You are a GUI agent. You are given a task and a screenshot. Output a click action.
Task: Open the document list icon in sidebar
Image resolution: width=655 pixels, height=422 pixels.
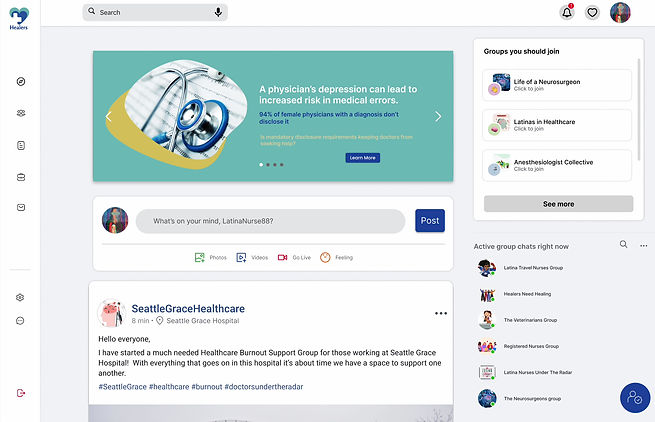click(x=21, y=145)
